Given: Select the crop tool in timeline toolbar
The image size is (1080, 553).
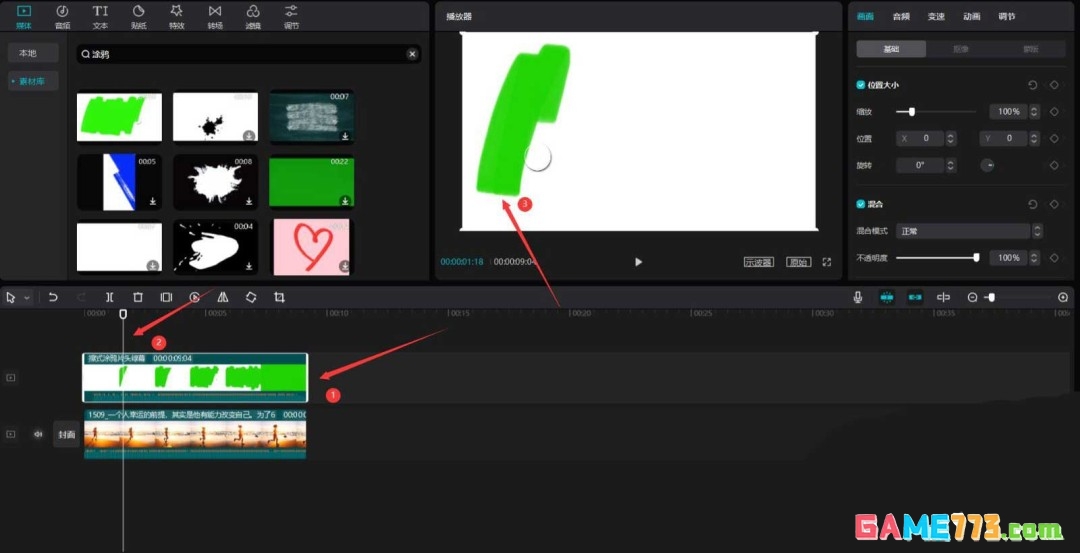Looking at the screenshot, I should 279,298.
